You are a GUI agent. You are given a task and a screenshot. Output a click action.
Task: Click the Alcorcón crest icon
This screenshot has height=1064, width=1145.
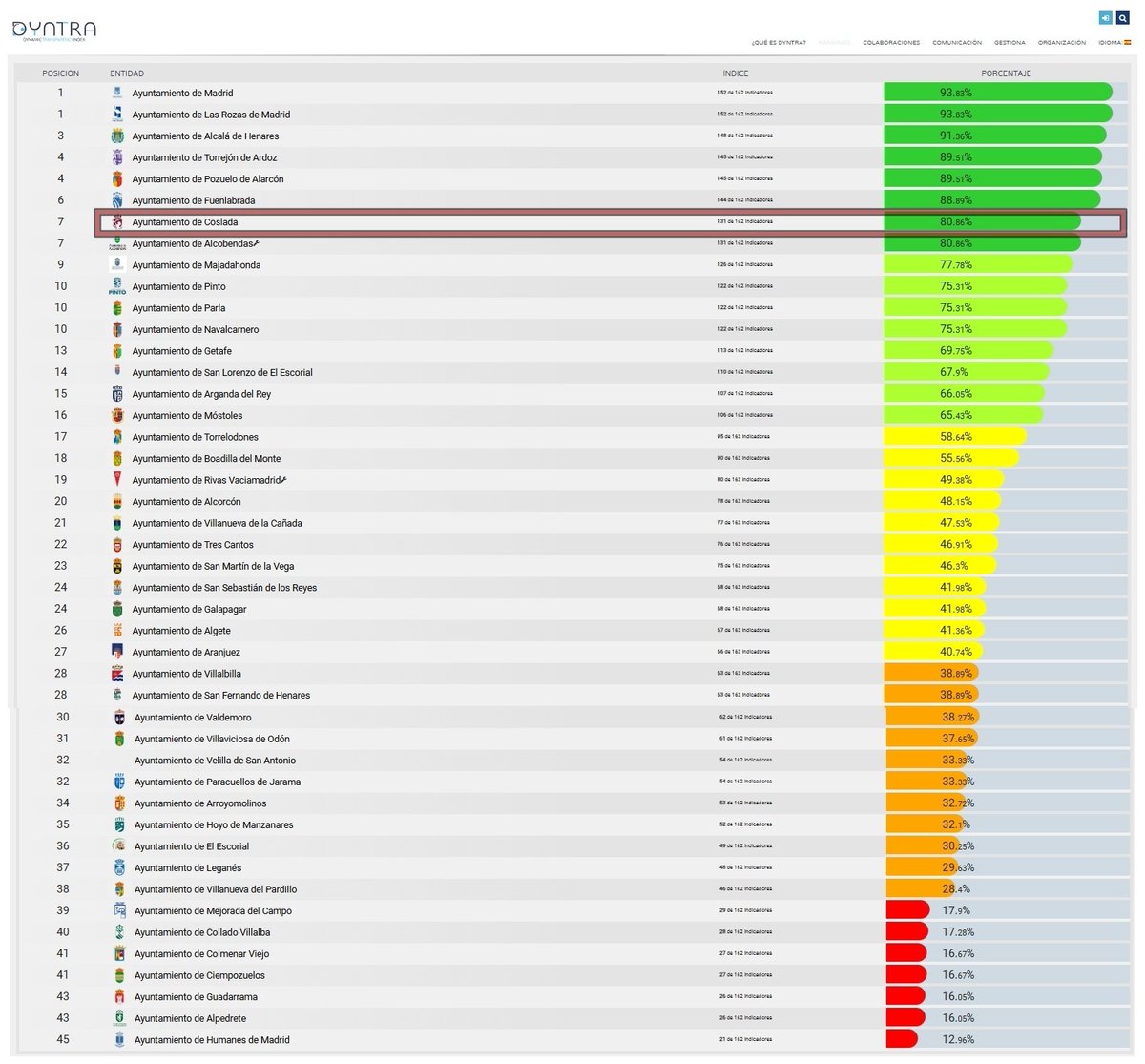pyautogui.click(x=117, y=502)
